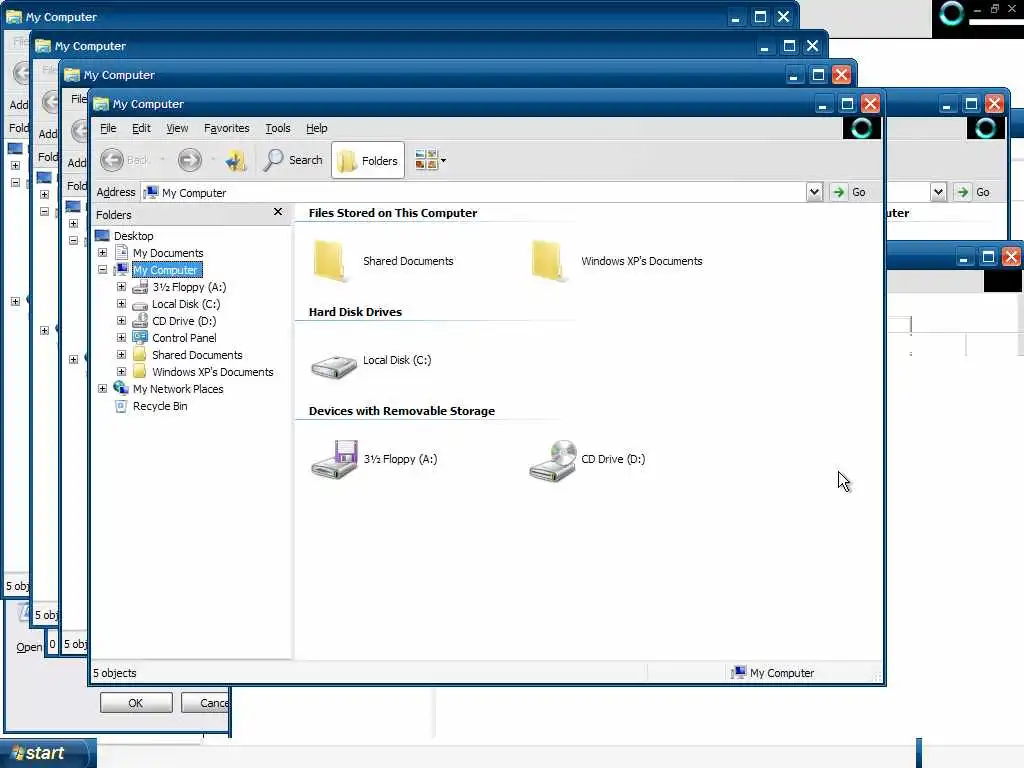Click Local Disk (C:) tree icon

140,305
